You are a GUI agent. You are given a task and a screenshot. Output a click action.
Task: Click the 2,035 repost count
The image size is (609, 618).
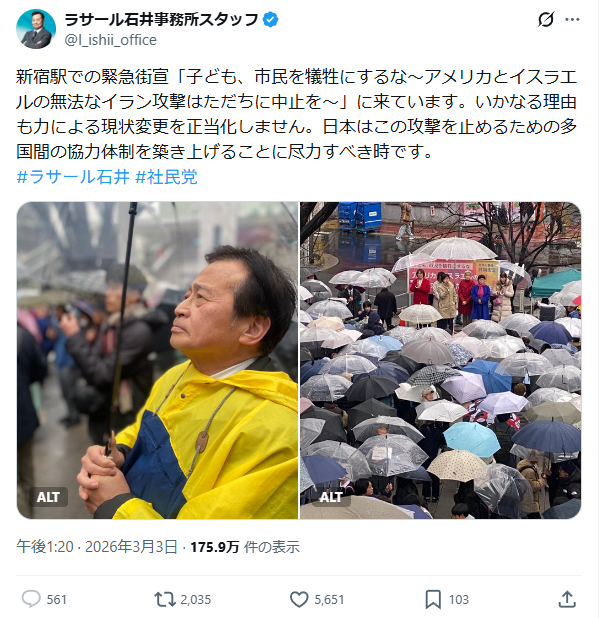tap(196, 599)
